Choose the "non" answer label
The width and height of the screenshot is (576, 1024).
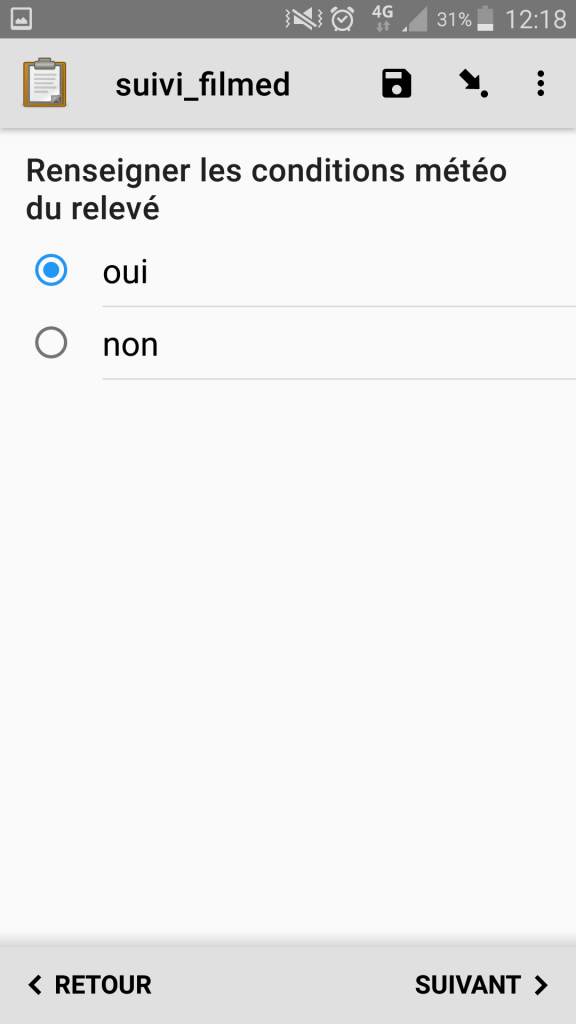point(130,344)
